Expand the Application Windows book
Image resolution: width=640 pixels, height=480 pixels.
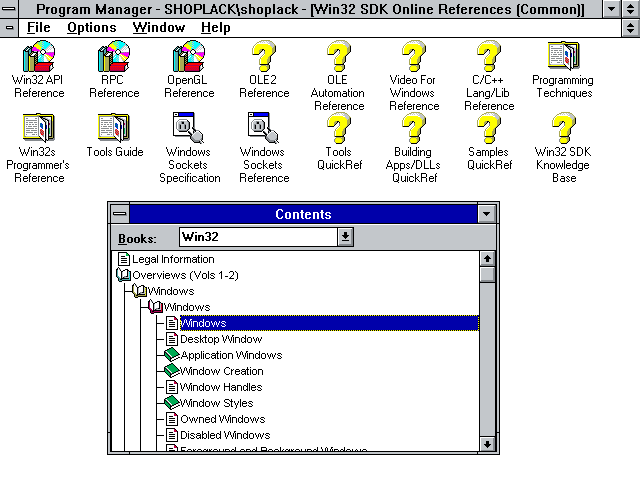[172, 354]
